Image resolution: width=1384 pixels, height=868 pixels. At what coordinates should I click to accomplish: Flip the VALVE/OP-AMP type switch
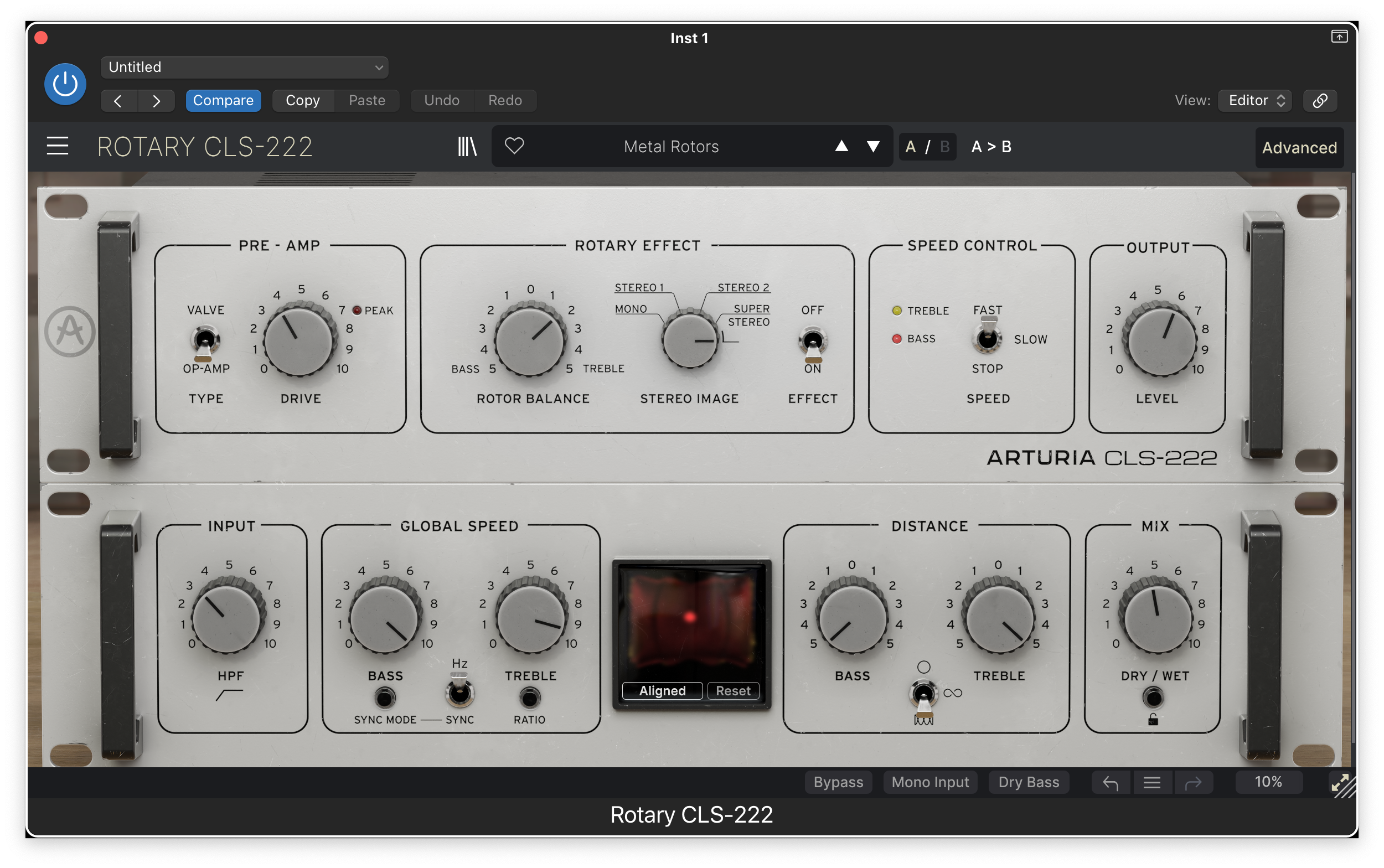[x=204, y=342]
